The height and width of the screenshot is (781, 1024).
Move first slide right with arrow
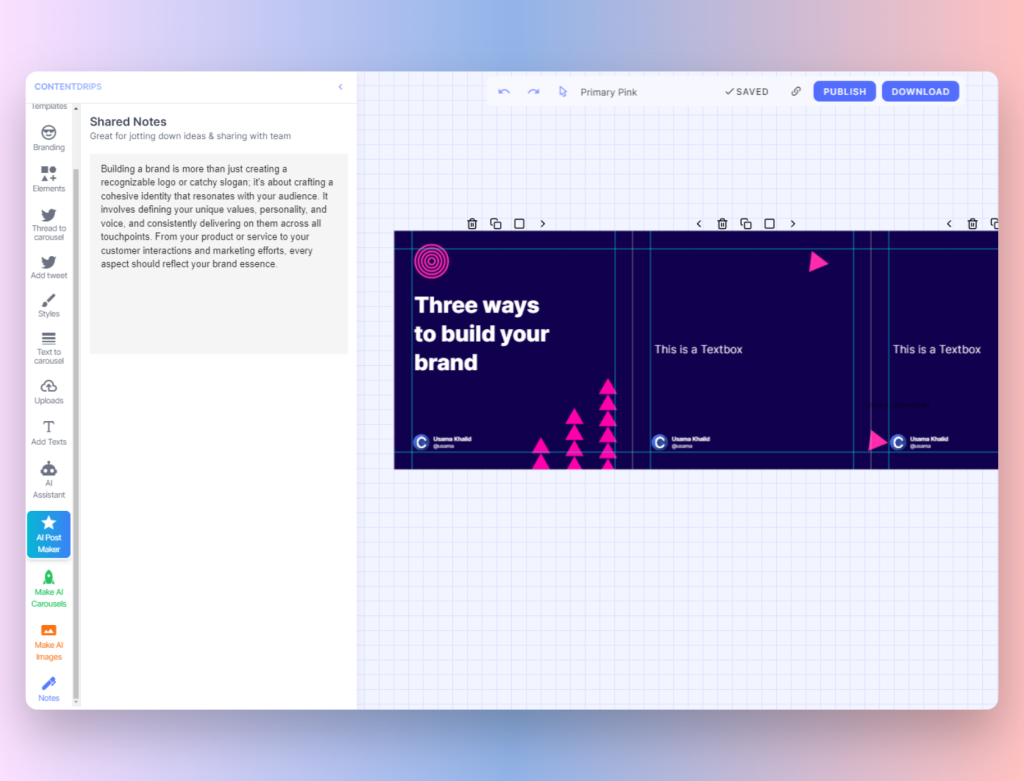coord(543,224)
